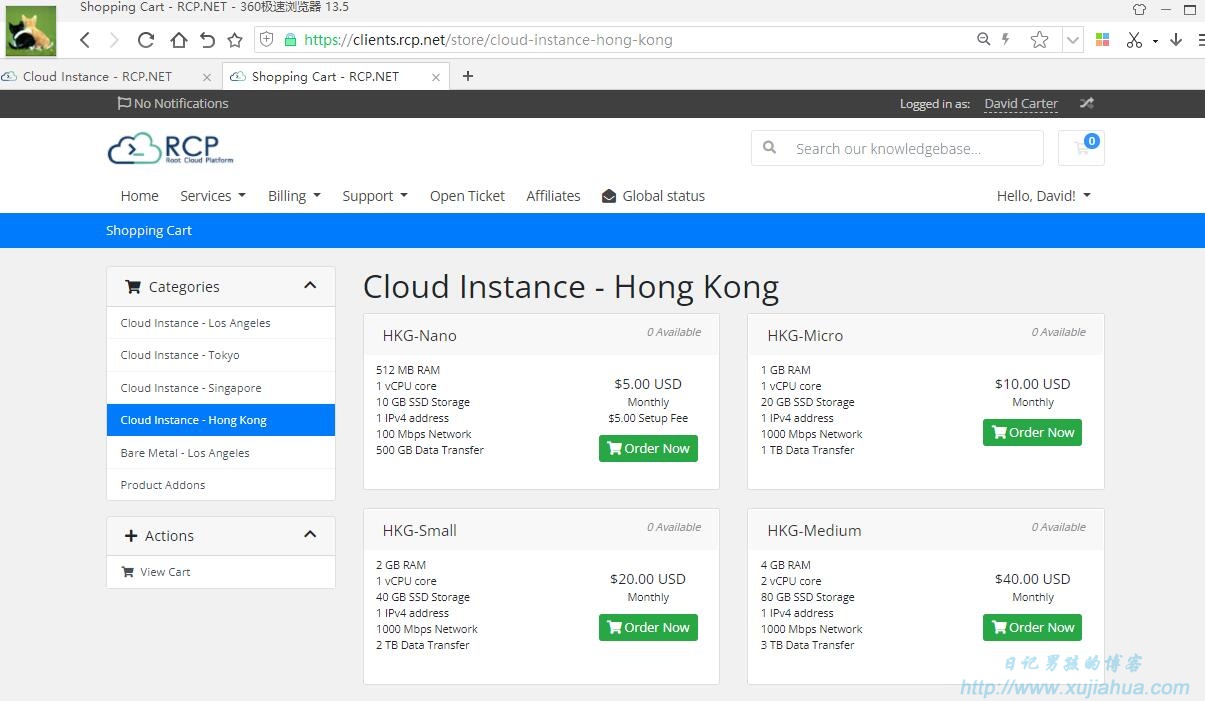Open the browser hamburger menu

point(1200,40)
